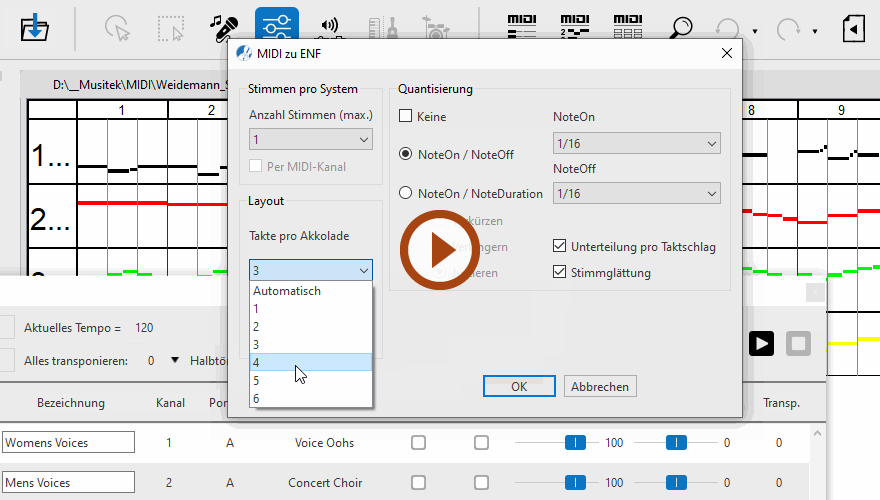The width and height of the screenshot is (880, 500).
Task: Enable the Keine quantization checkbox
Action: (406, 117)
